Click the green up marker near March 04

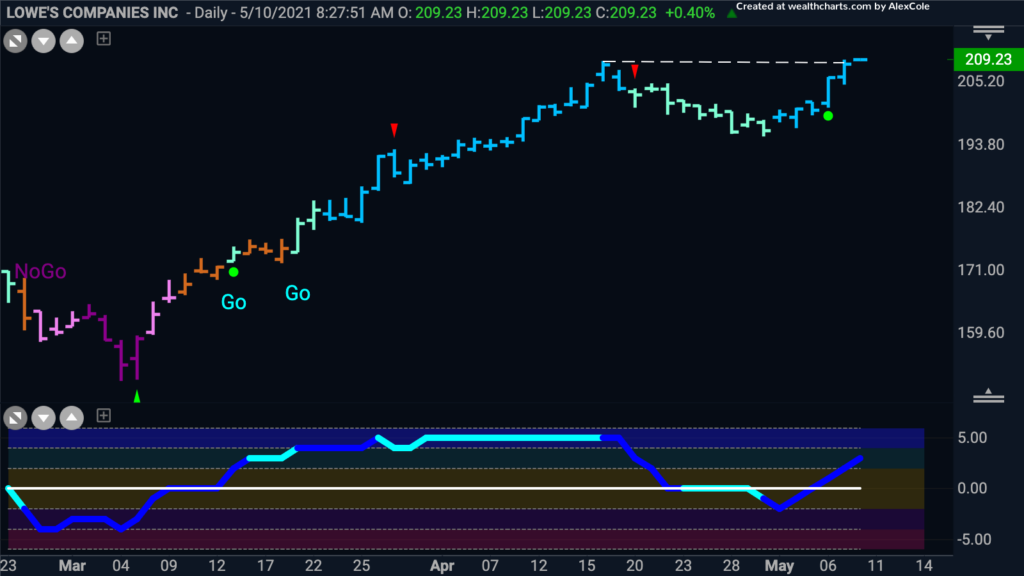(136, 396)
